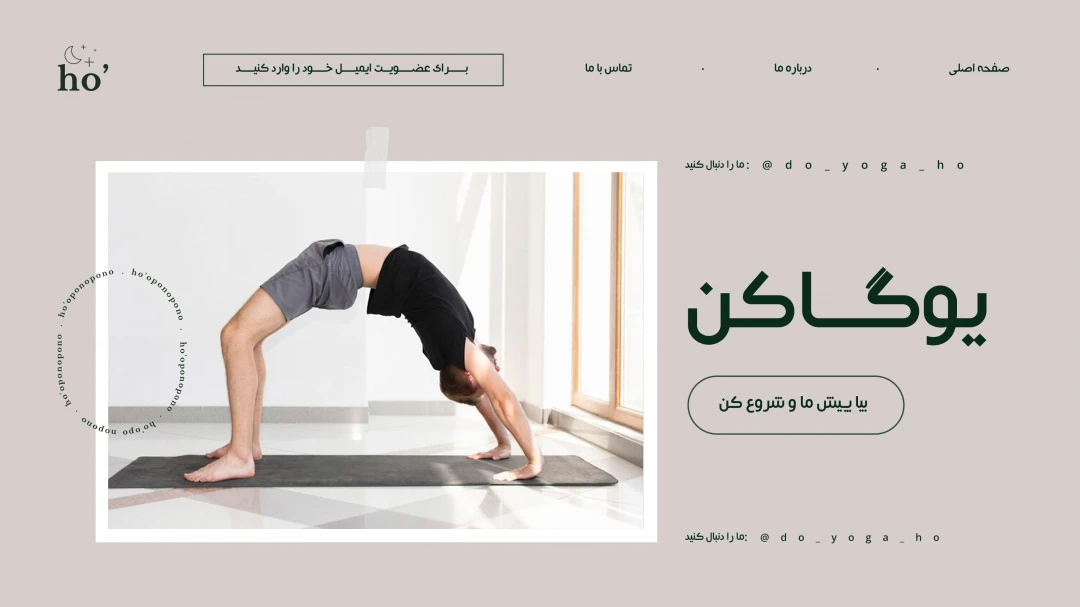Focus the email subscription input field
The width and height of the screenshot is (1080, 607).
(x=353, y=70)
